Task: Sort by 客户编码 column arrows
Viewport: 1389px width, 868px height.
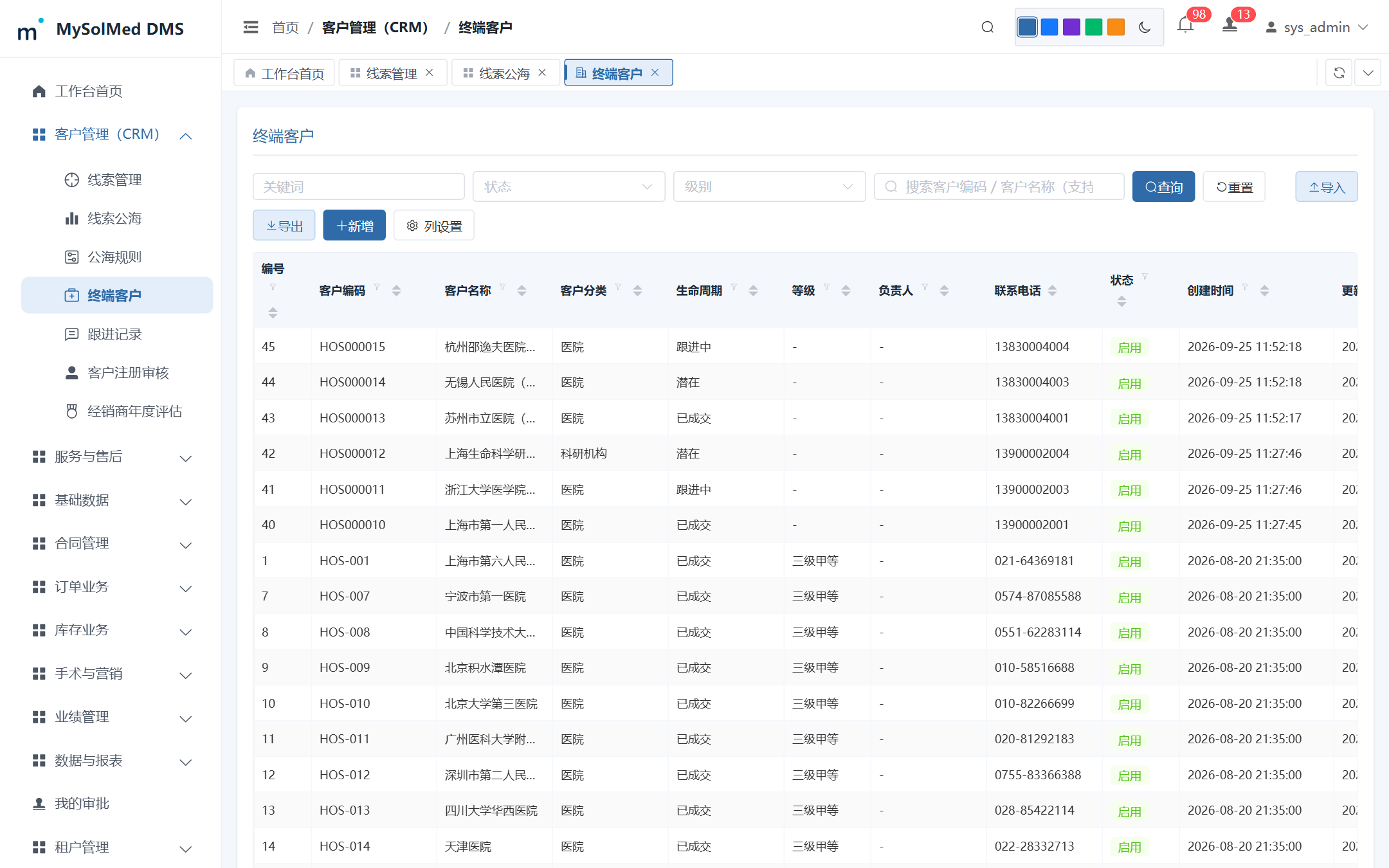Action: coord(396,291)
